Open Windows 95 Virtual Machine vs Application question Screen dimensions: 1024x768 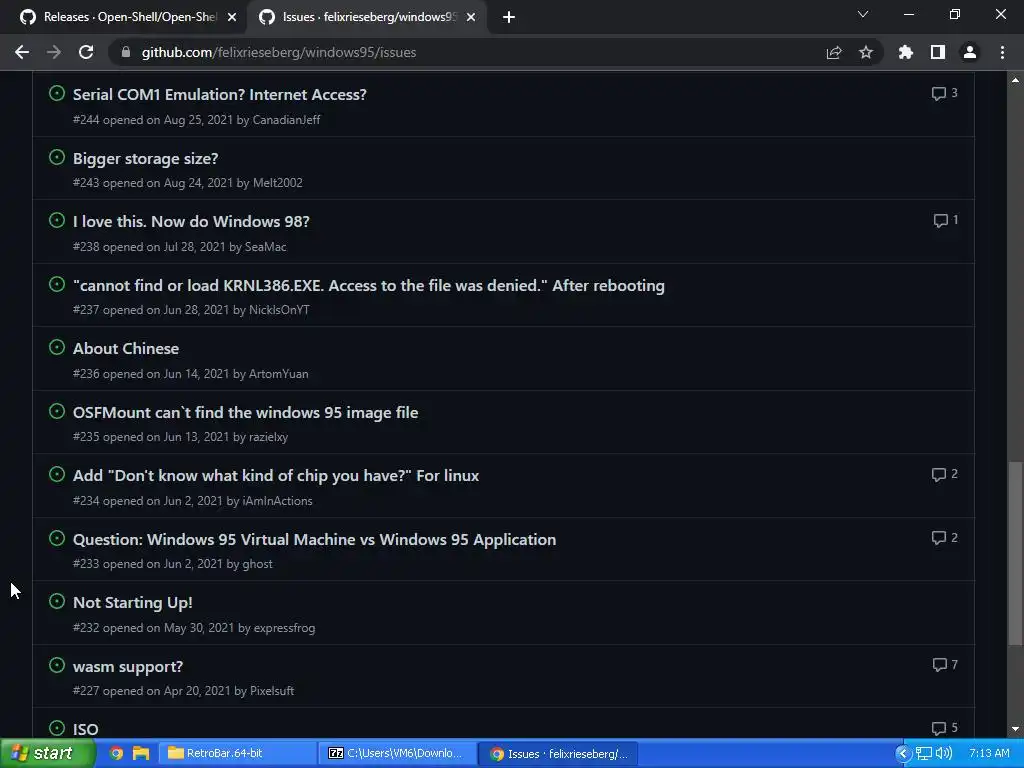(x=314, y=540)
